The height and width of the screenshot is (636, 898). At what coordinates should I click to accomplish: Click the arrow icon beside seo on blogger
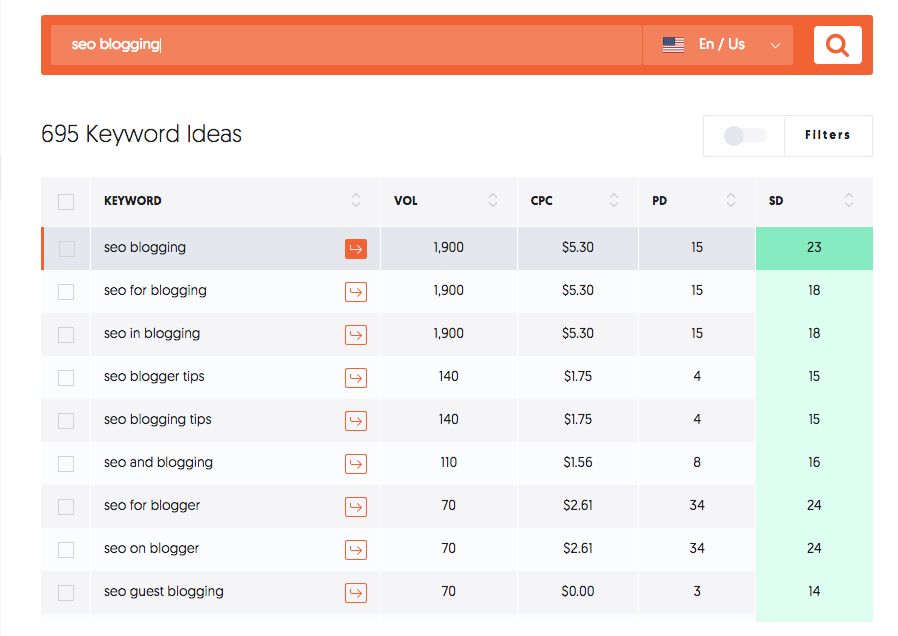coord(356,549)
